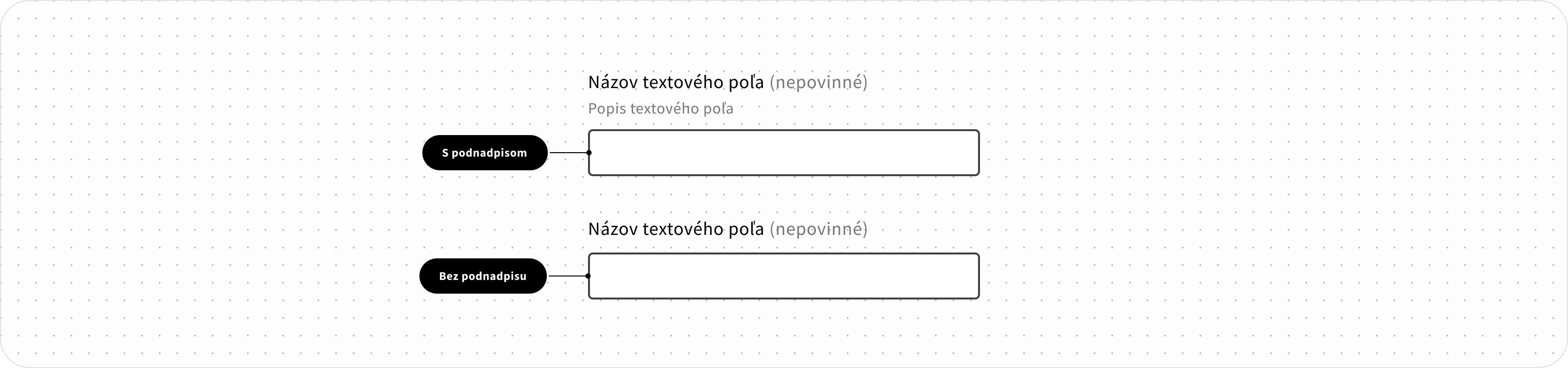Image resolution: width=1568 pixels, height=368 pixels.
Task: Click the empty space between the two field examples
Action: [x=783, y=201]
